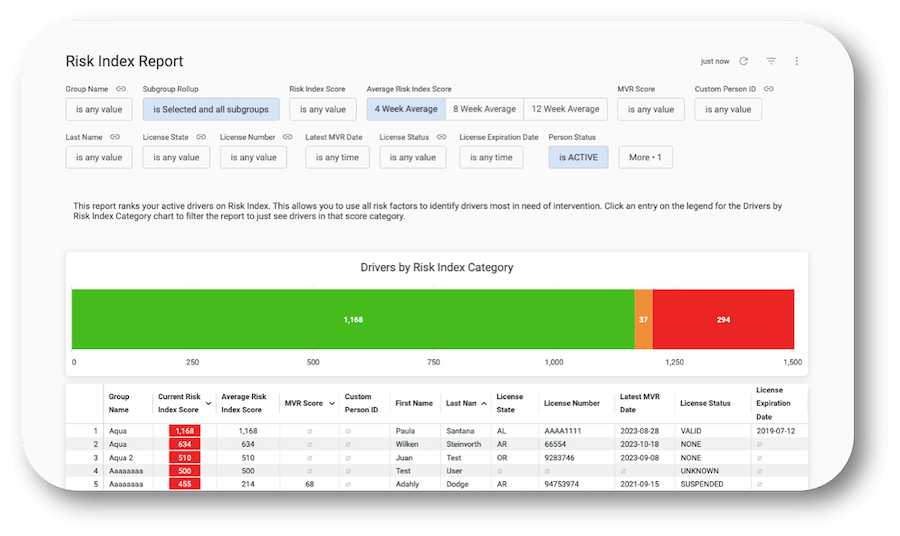Open Subgroup Rollup filter dropdown

[211, 110]
